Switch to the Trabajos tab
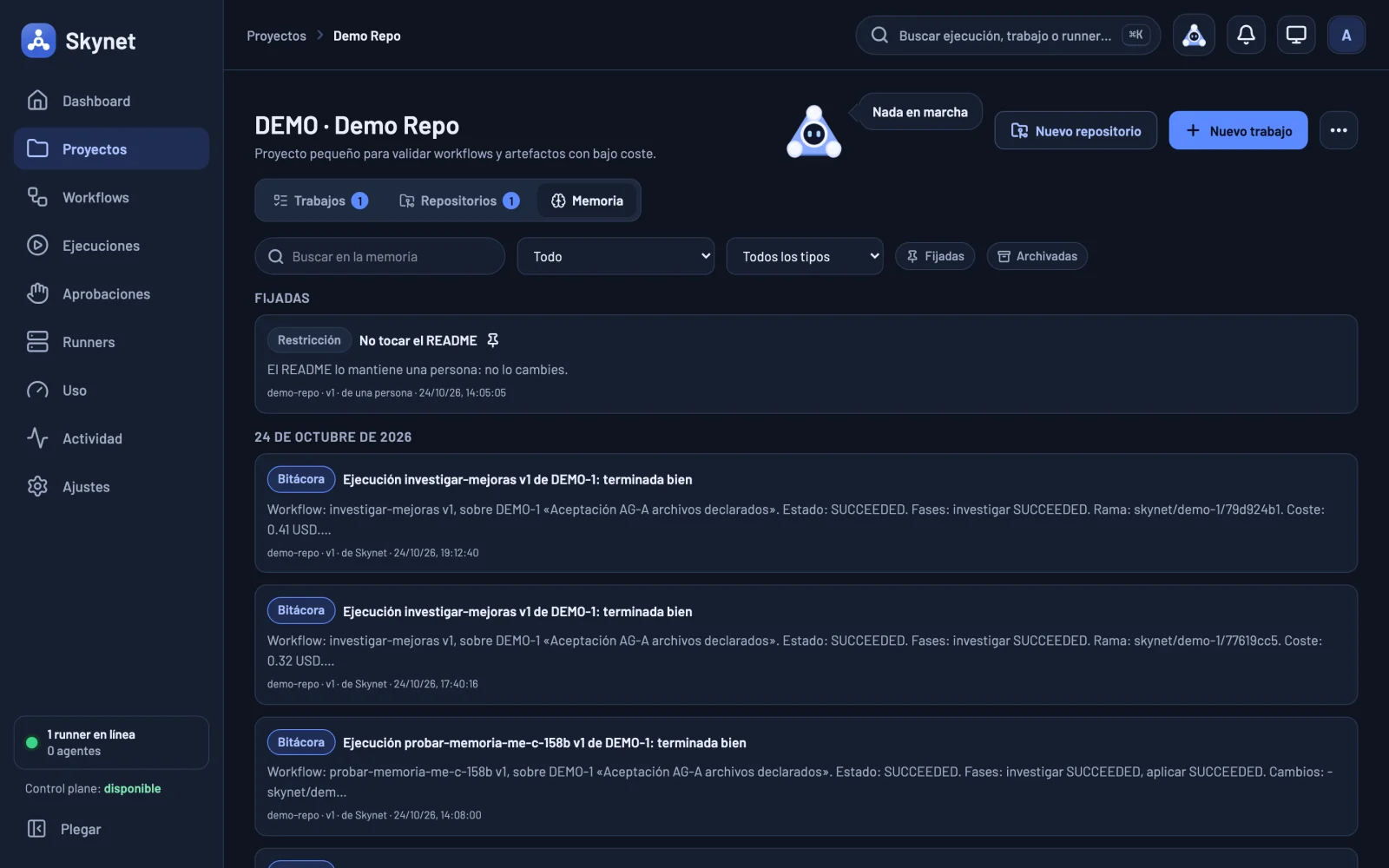Screen dimensions: 1389x868 click(320, 201)
